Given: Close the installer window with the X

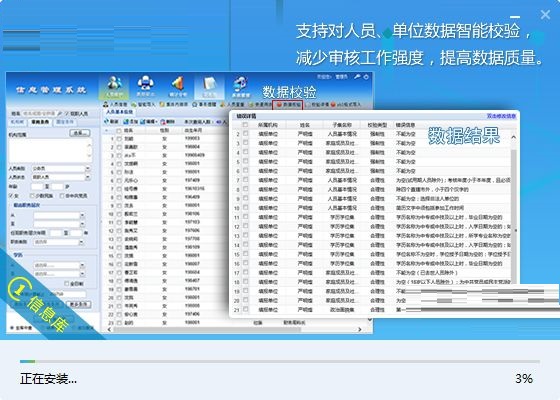Looking at the screenshot, I should tap(545, 15).
